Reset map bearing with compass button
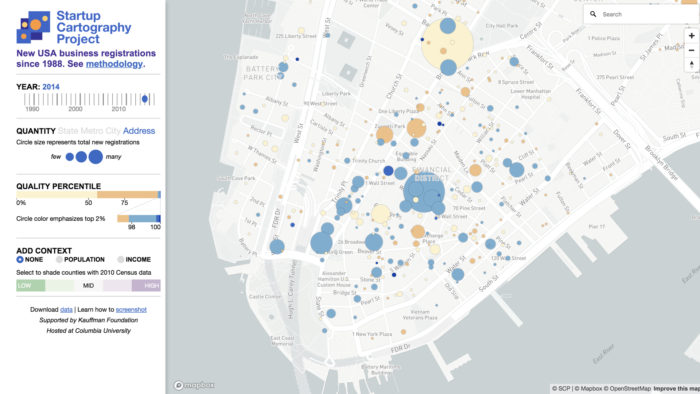Screen dimensions: 700x394 click(x=692, y=65)
